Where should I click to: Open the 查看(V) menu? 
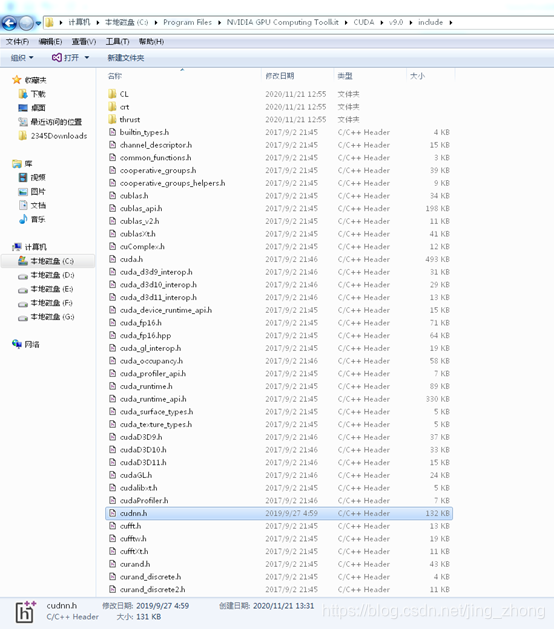click(84, 42)
